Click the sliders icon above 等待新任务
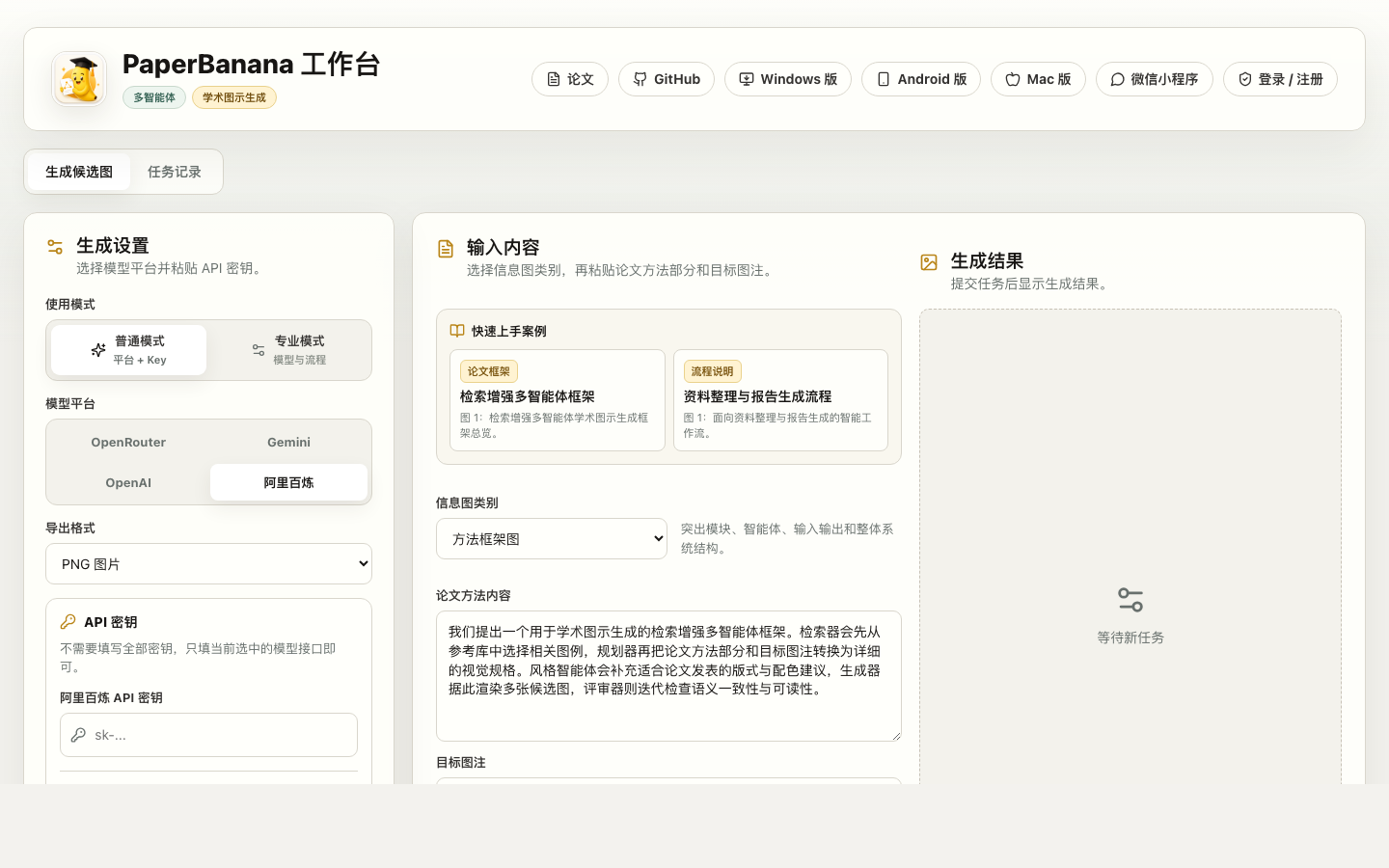This screenshot has height=868, width=1389. (1130, 600)
